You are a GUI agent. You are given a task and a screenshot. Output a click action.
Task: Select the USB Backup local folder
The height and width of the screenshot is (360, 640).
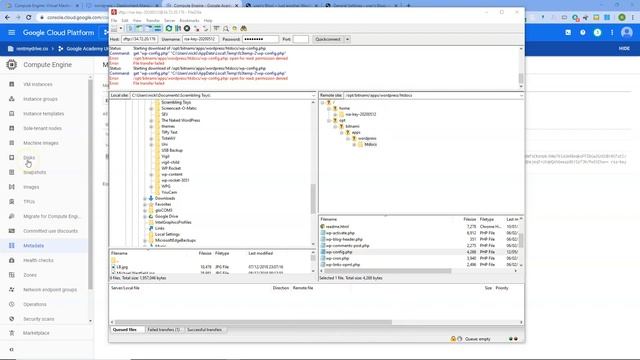pos(172,150)
